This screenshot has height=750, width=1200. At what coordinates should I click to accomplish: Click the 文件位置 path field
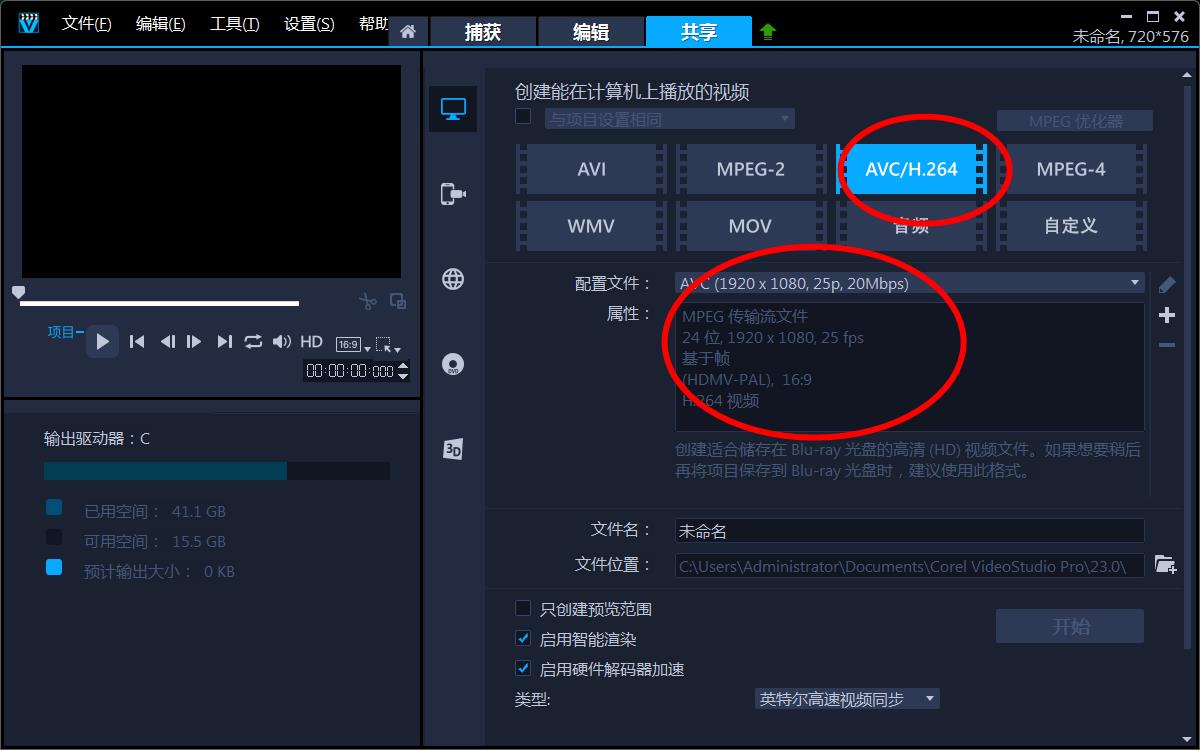tap(910, 565)
